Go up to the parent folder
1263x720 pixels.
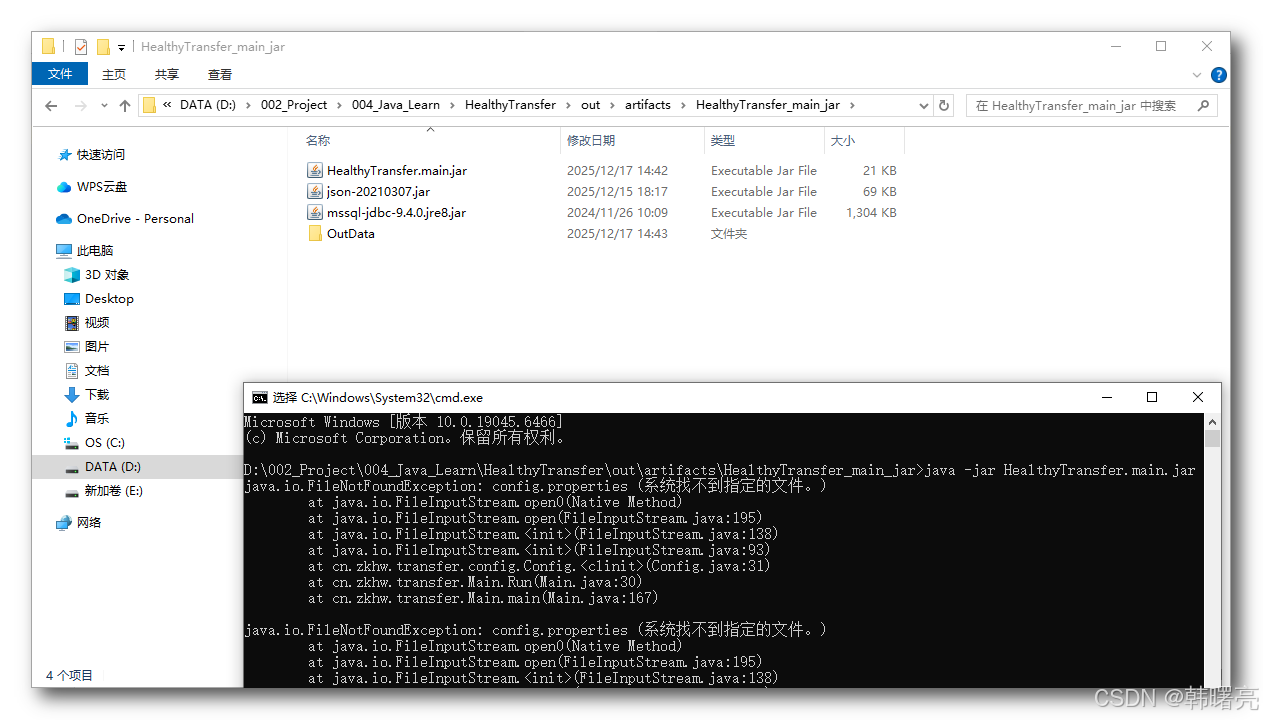click(124, 105)
